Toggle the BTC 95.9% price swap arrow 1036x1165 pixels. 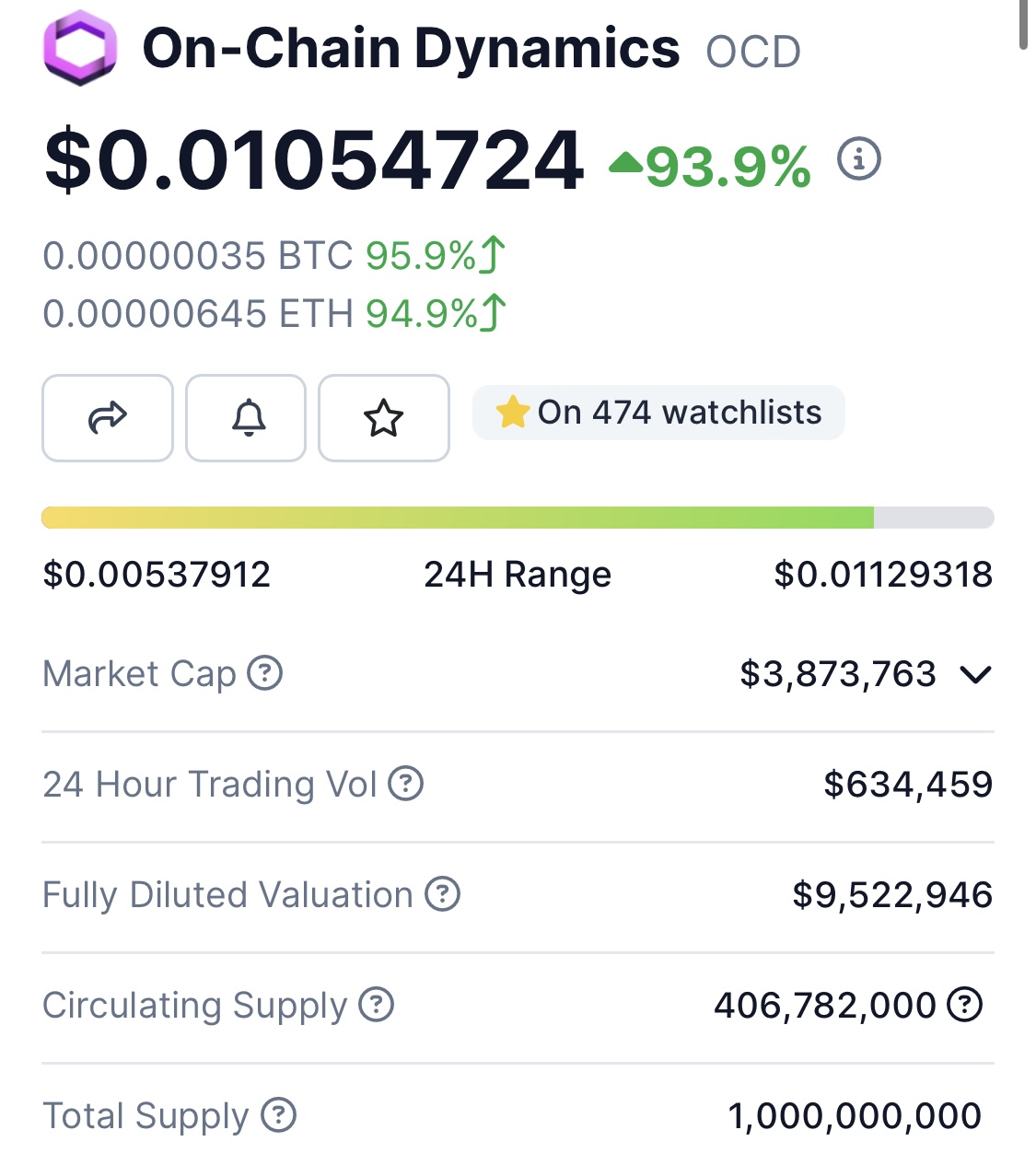tap(493, 255)
